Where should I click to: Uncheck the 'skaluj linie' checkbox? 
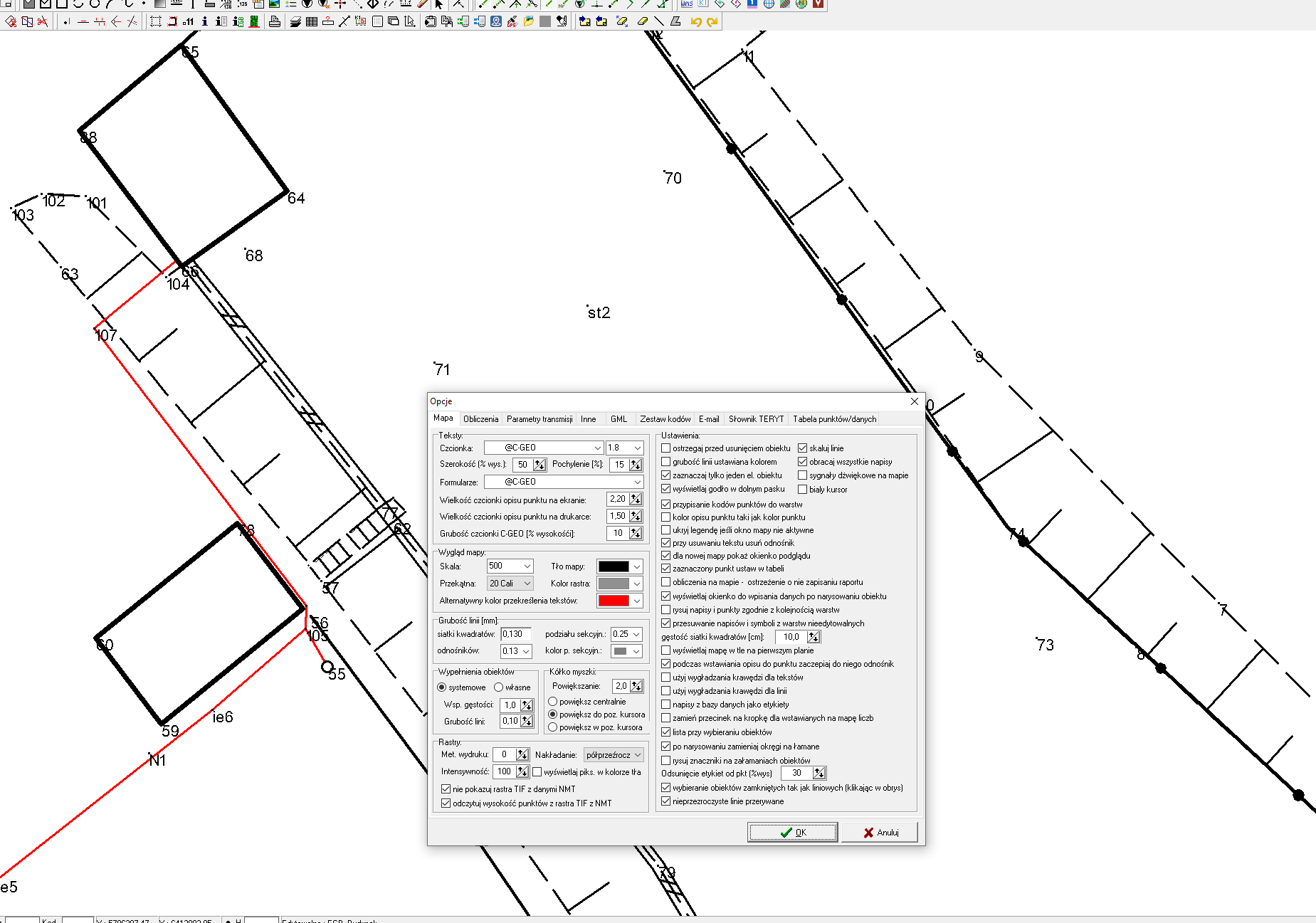pyautogui.click(x=803, y=448)
